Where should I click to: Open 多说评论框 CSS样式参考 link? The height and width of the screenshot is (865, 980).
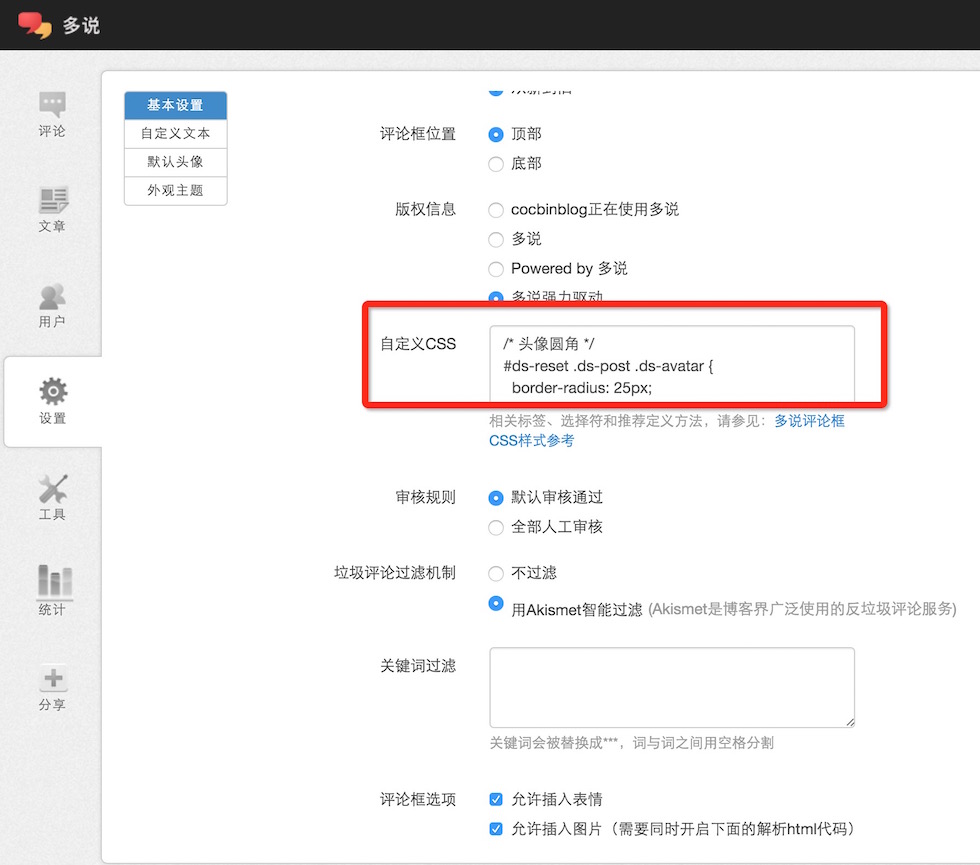[x=666, y=431]
